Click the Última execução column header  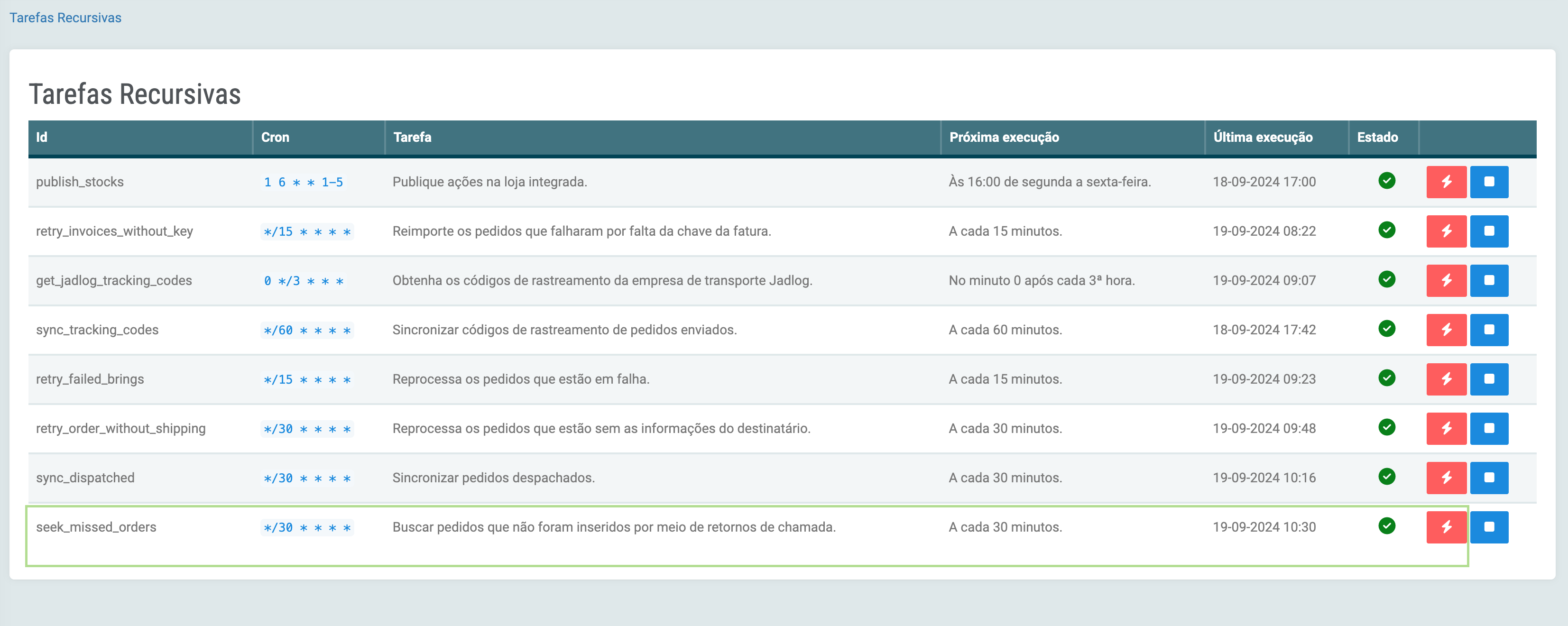coord(1277,138)
